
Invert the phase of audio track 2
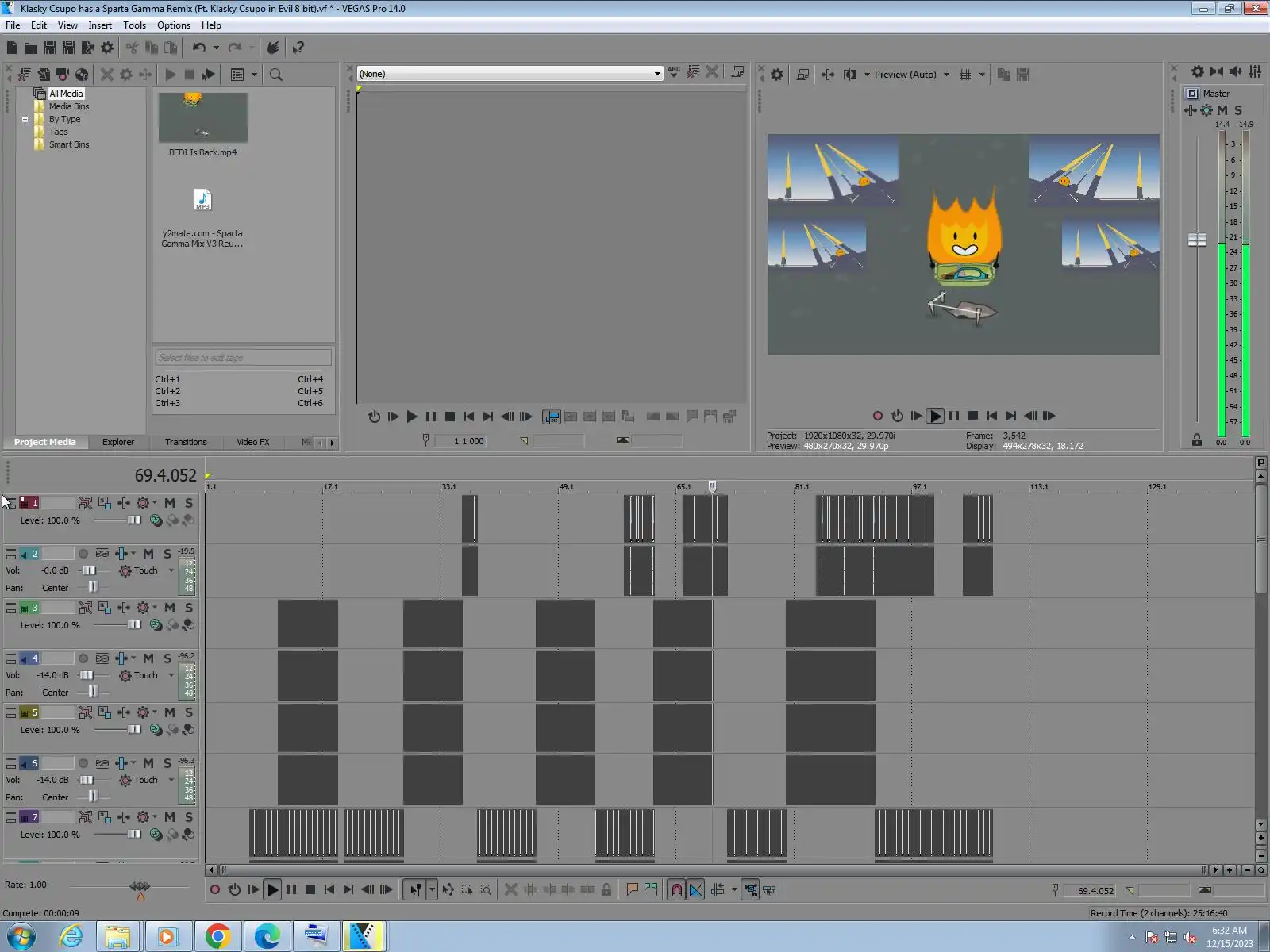tap(102, 554)
